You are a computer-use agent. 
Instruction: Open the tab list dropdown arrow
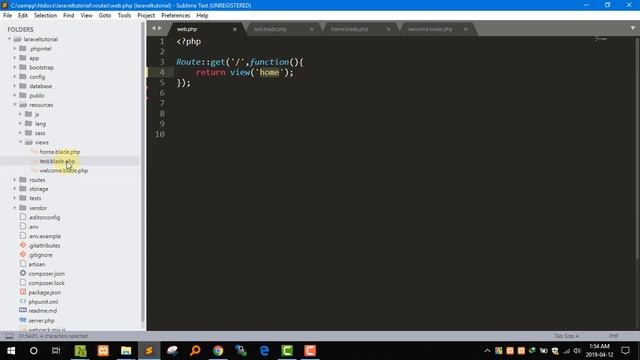tap(633, 28)
